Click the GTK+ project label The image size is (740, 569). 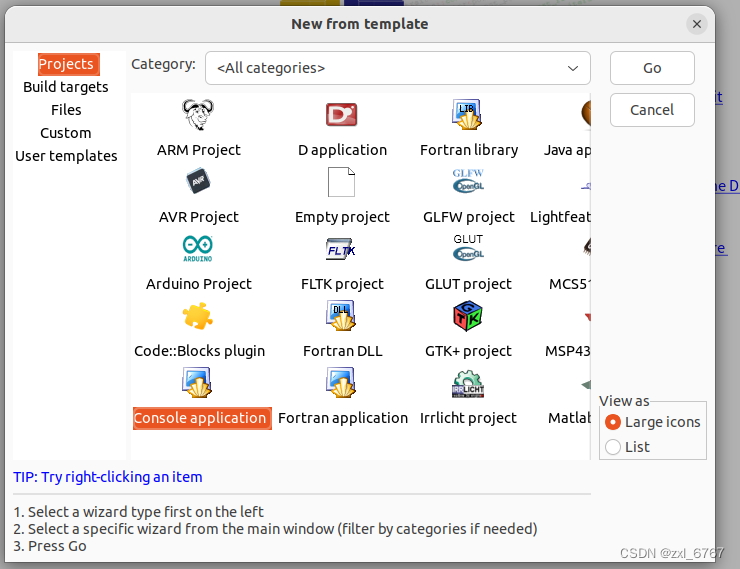468,351
